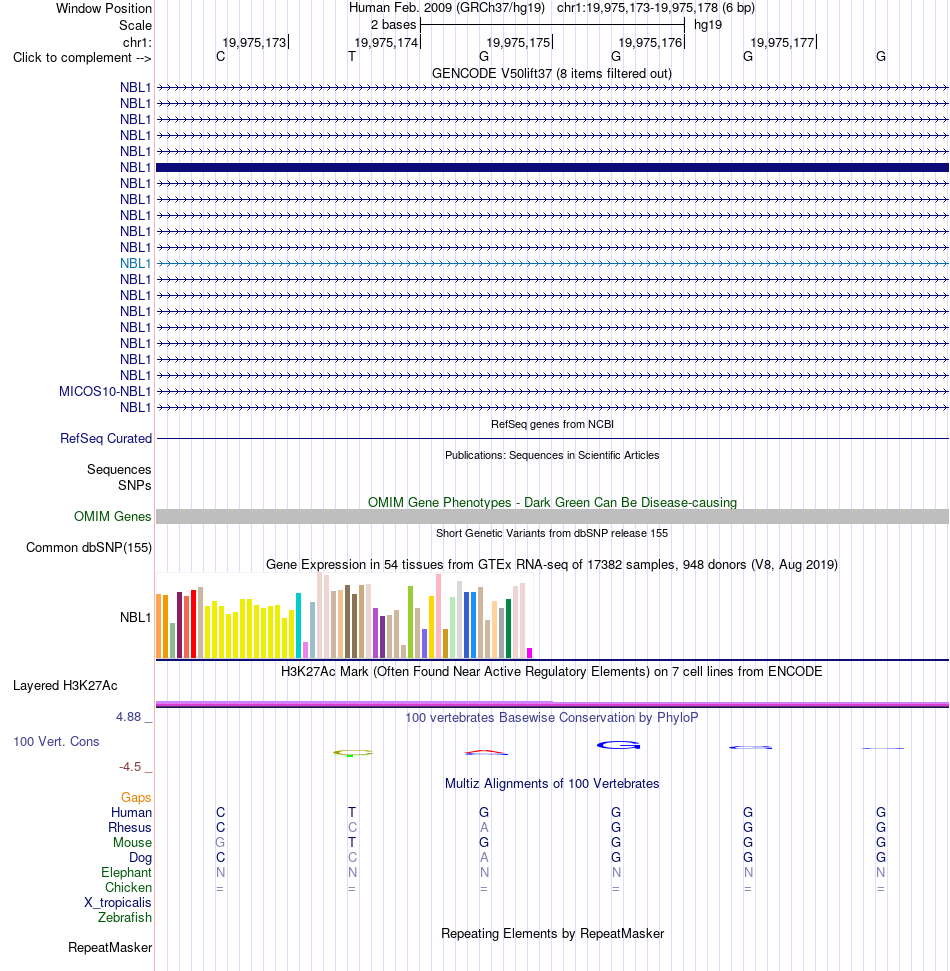The width and height of the screenshot is (950, 971).
Task: Click the olive T PhyloP logo
Action: 353,753
